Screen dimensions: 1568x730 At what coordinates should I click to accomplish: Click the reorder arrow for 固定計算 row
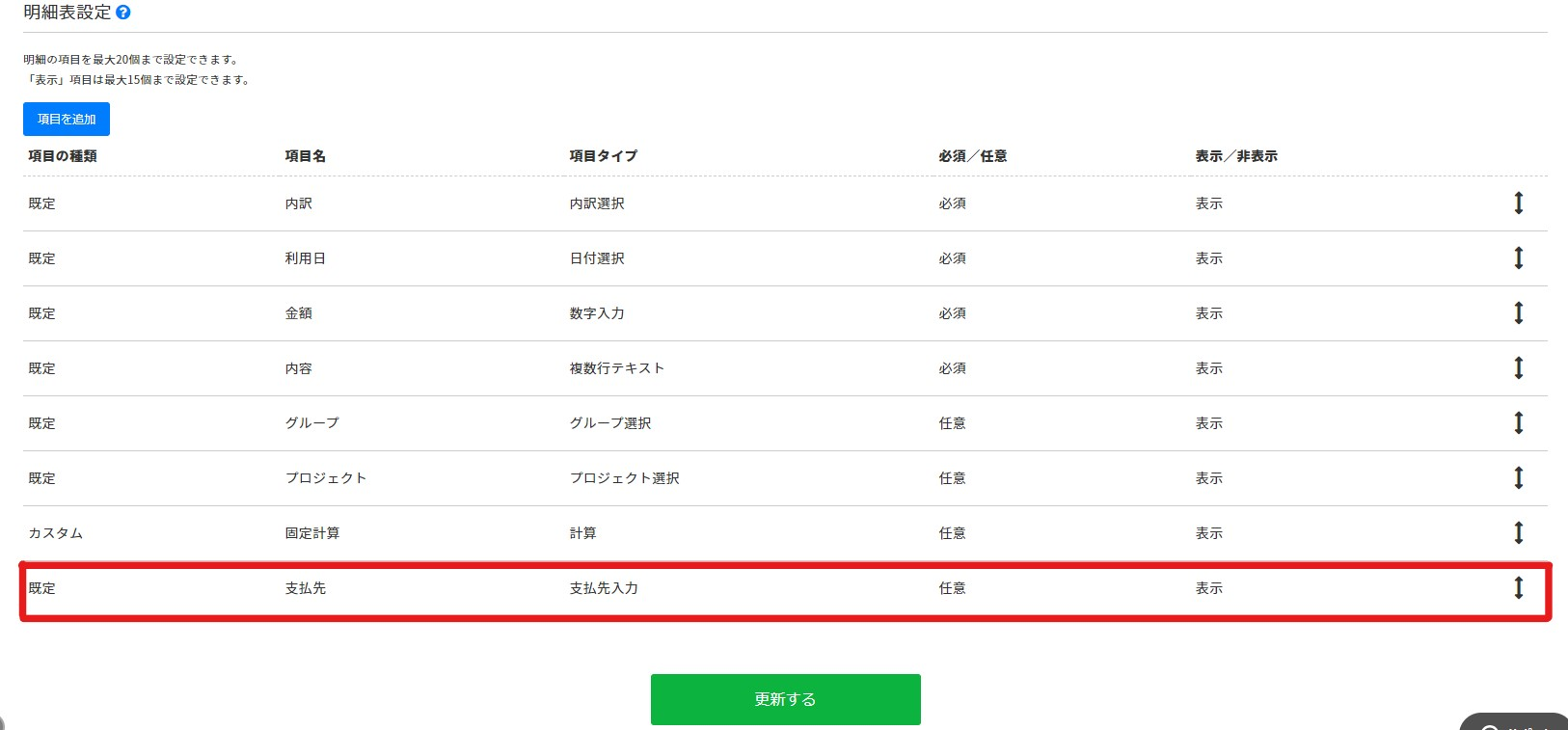click(x=1518, y=533)
